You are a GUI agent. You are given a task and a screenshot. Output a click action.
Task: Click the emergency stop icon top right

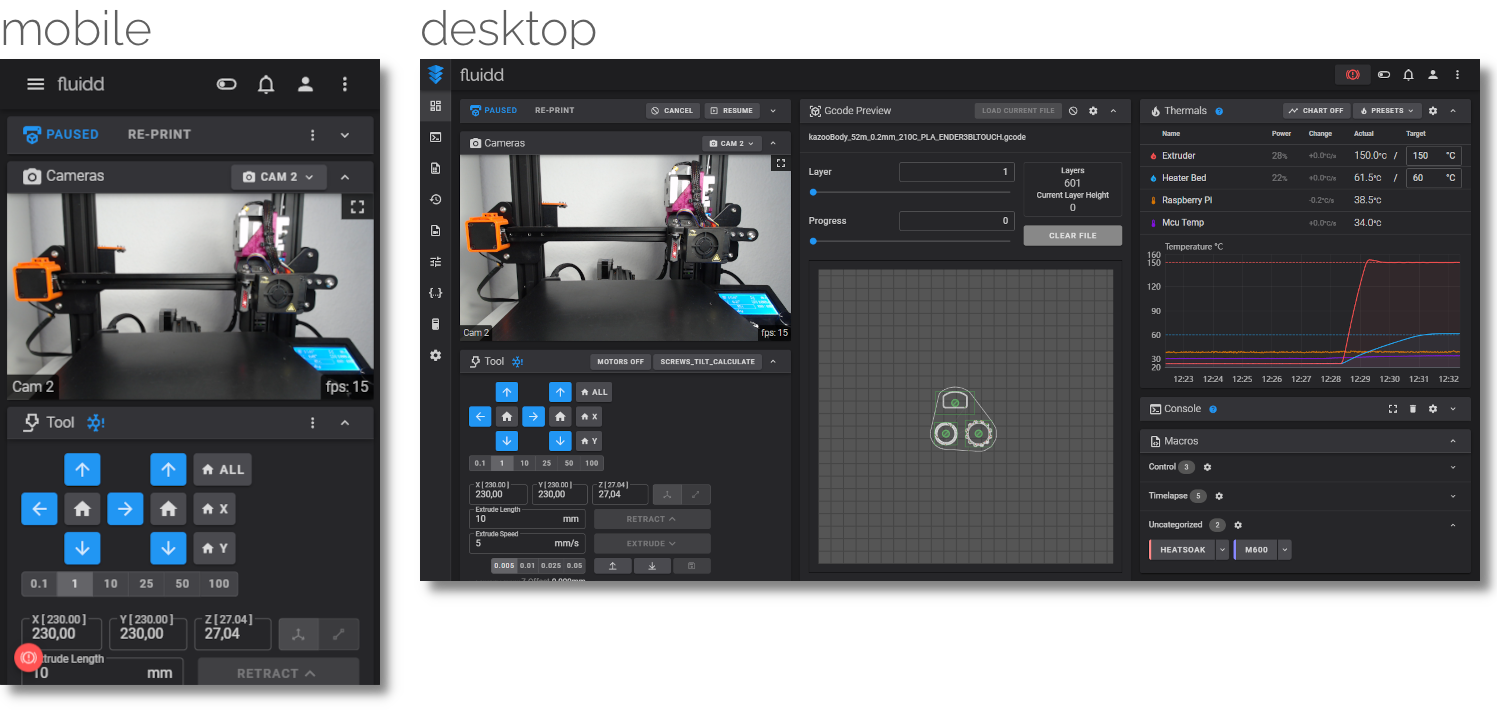point(1352,74)
